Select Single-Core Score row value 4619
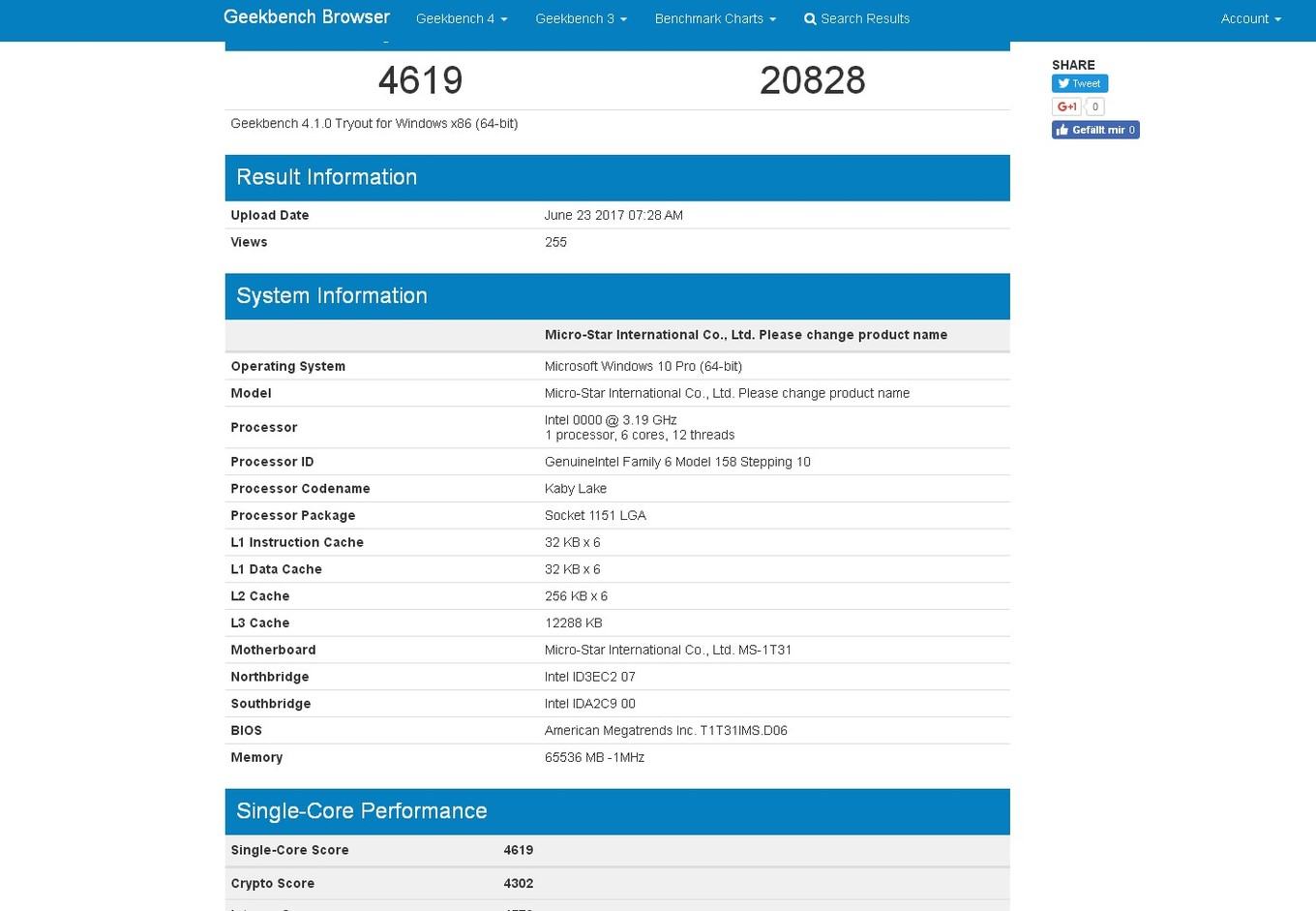1316x911 pixels. click(519, 850)
